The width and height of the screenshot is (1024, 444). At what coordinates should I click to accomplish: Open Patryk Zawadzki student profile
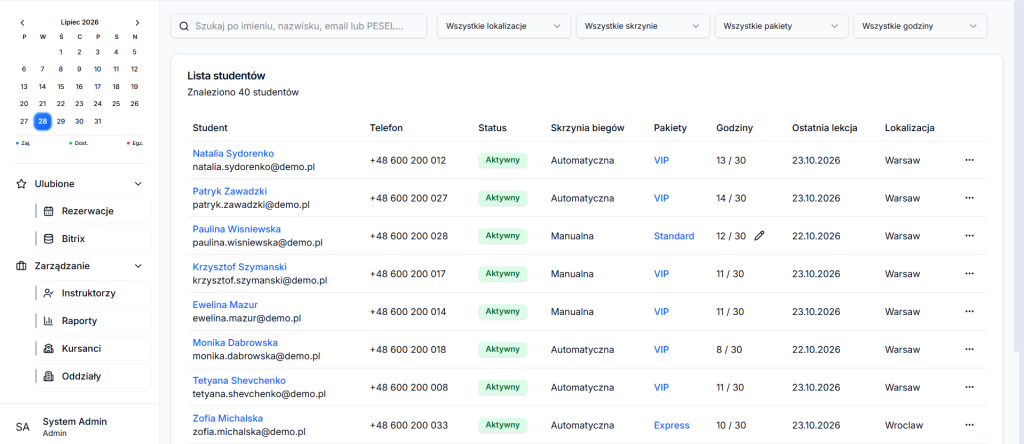click(229, 191)
